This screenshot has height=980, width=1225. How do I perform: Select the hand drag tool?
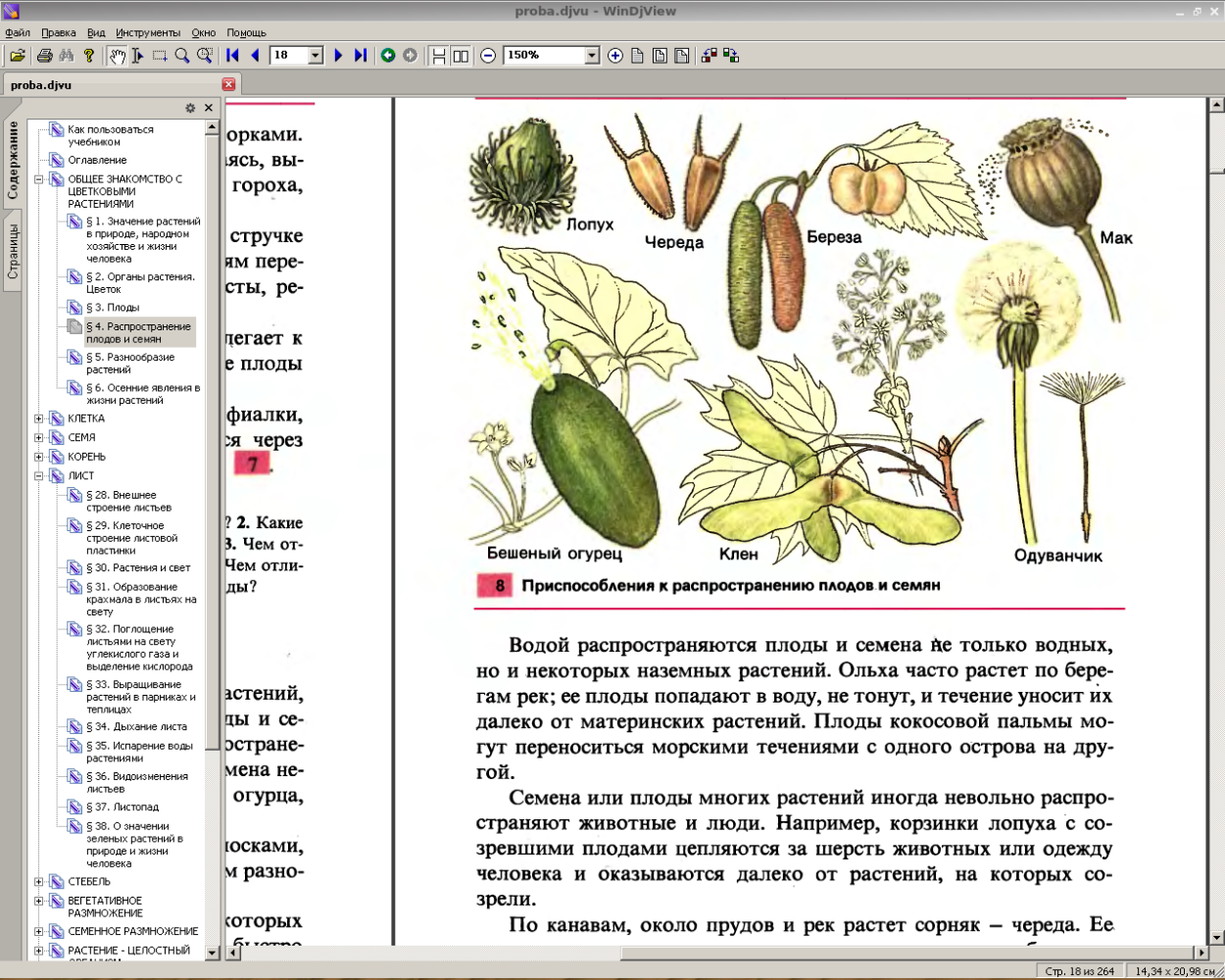click(x=117, y=56)
